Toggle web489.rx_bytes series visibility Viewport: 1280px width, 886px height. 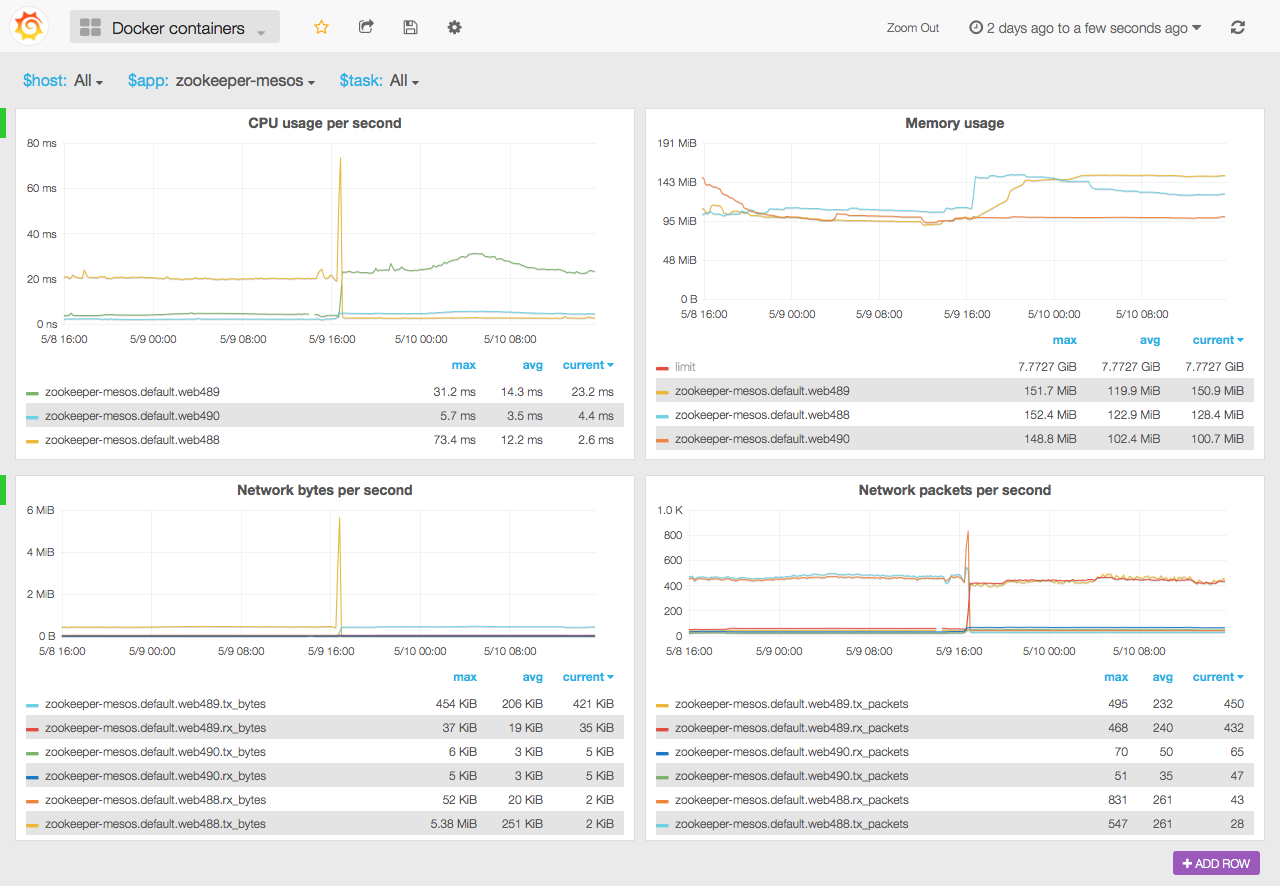coord(155,728)
